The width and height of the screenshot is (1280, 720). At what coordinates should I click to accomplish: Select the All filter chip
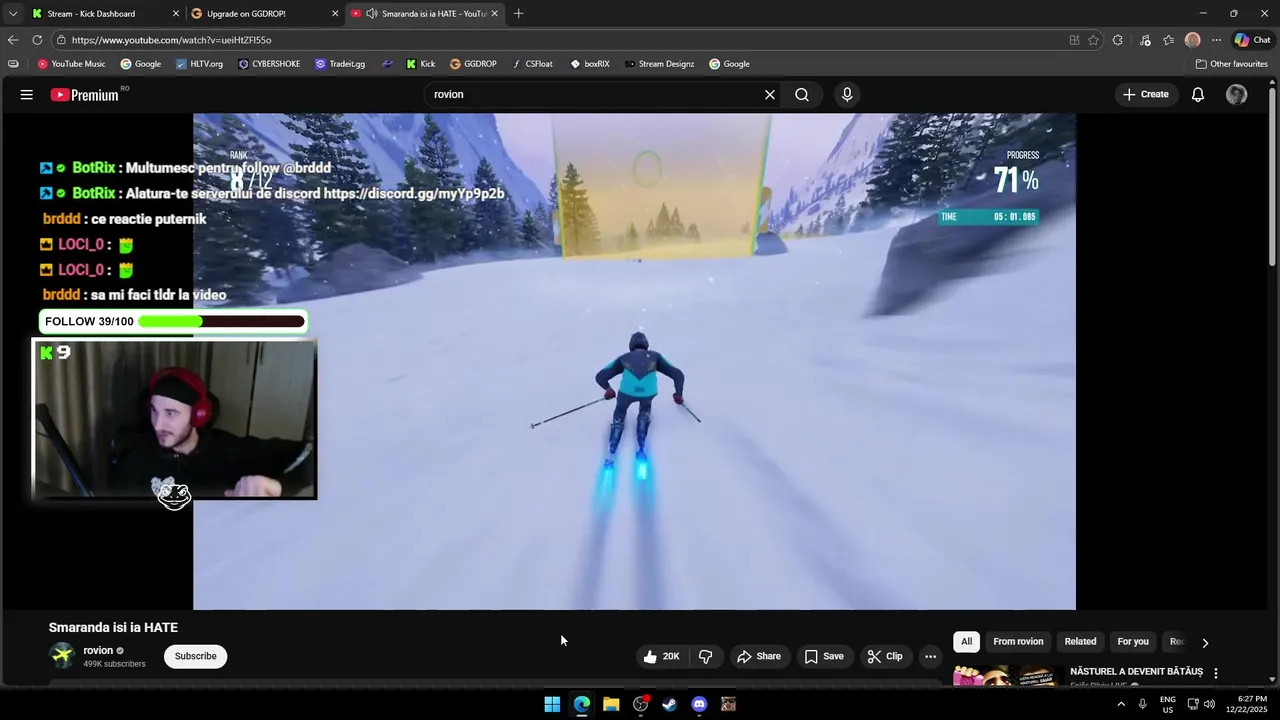[966, 642]
